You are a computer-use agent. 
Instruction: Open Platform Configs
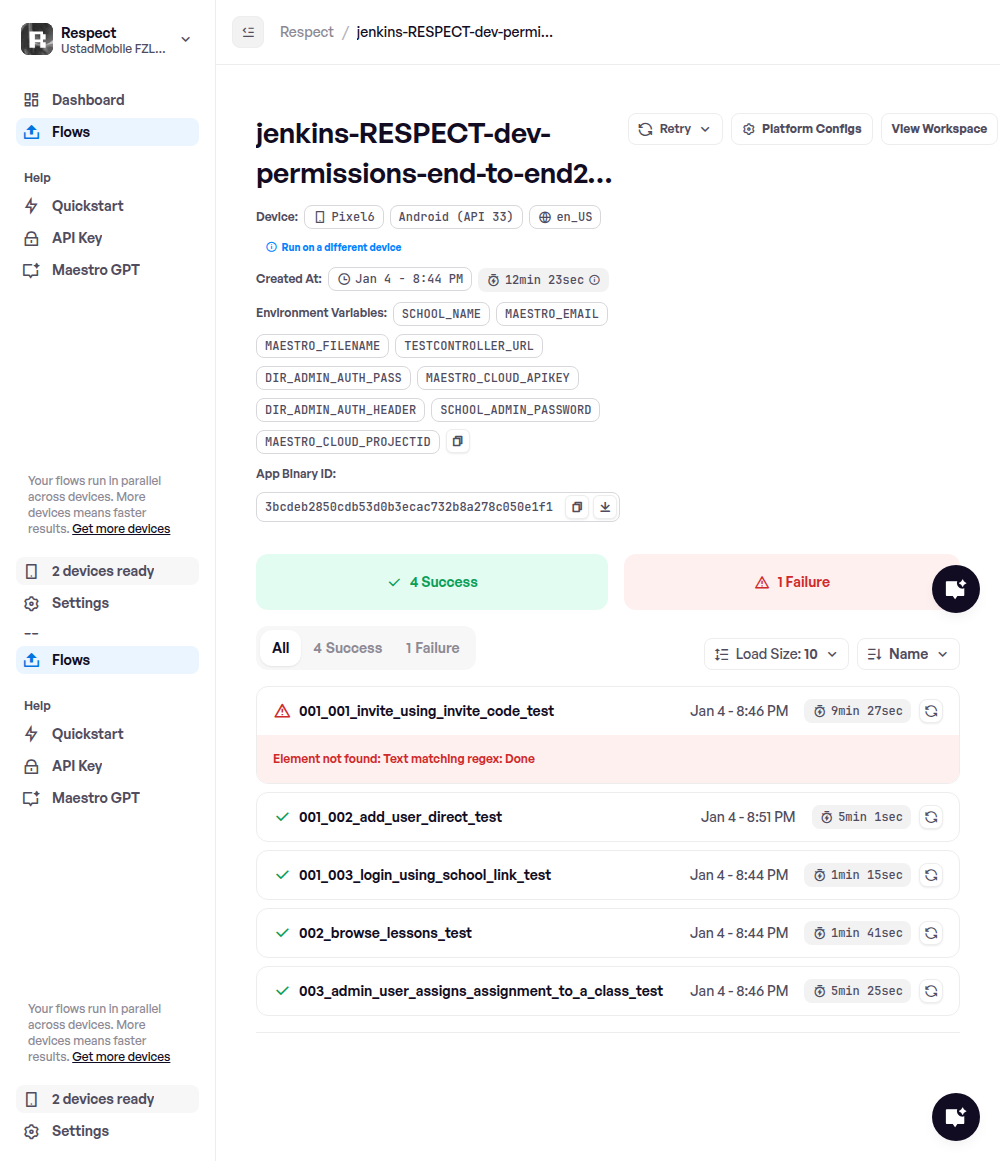[801, 129]
